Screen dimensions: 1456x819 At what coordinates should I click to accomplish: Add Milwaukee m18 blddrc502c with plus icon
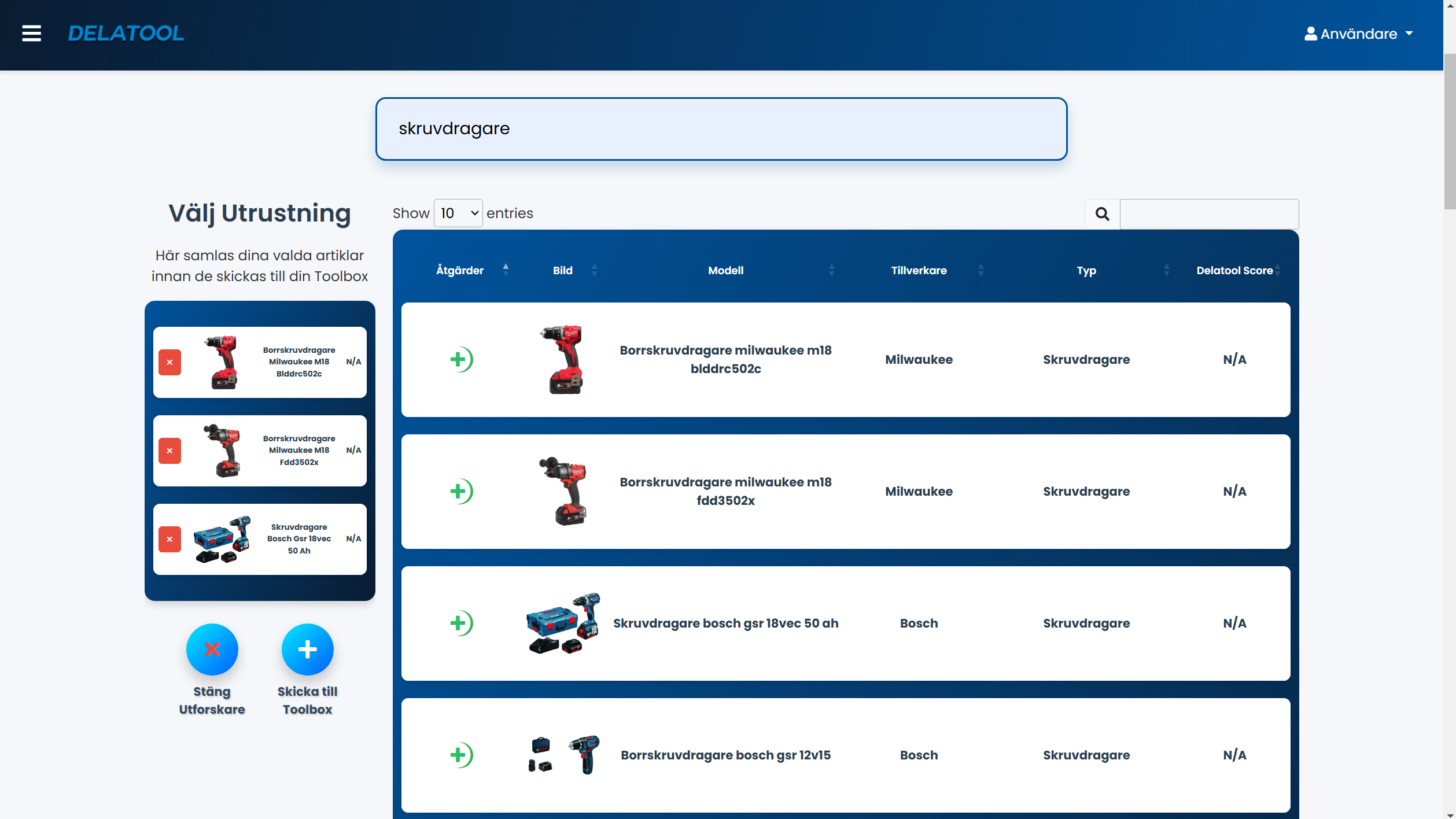[462, 360]
